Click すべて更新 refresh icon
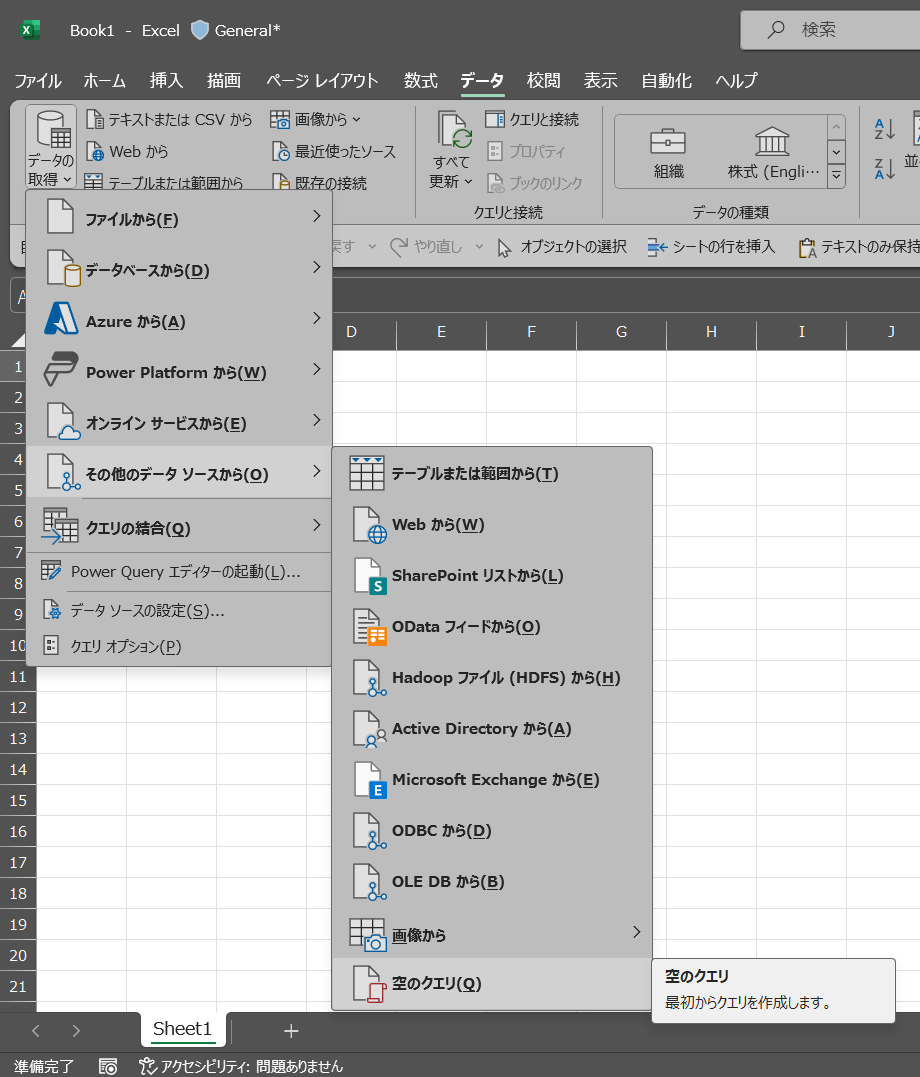The image size is (920, 1077). coord(453,130)
